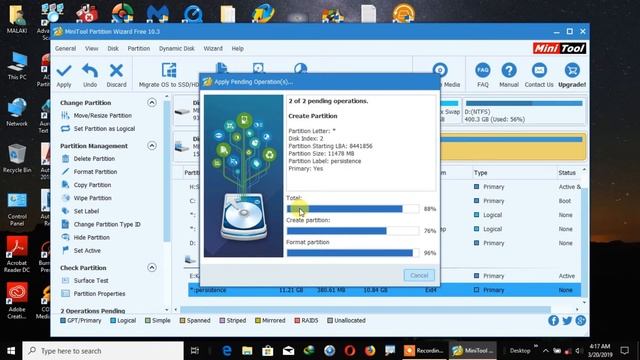Click the Type column header
Viewport: 640px width, 360px height.
(x=480, y=173)
